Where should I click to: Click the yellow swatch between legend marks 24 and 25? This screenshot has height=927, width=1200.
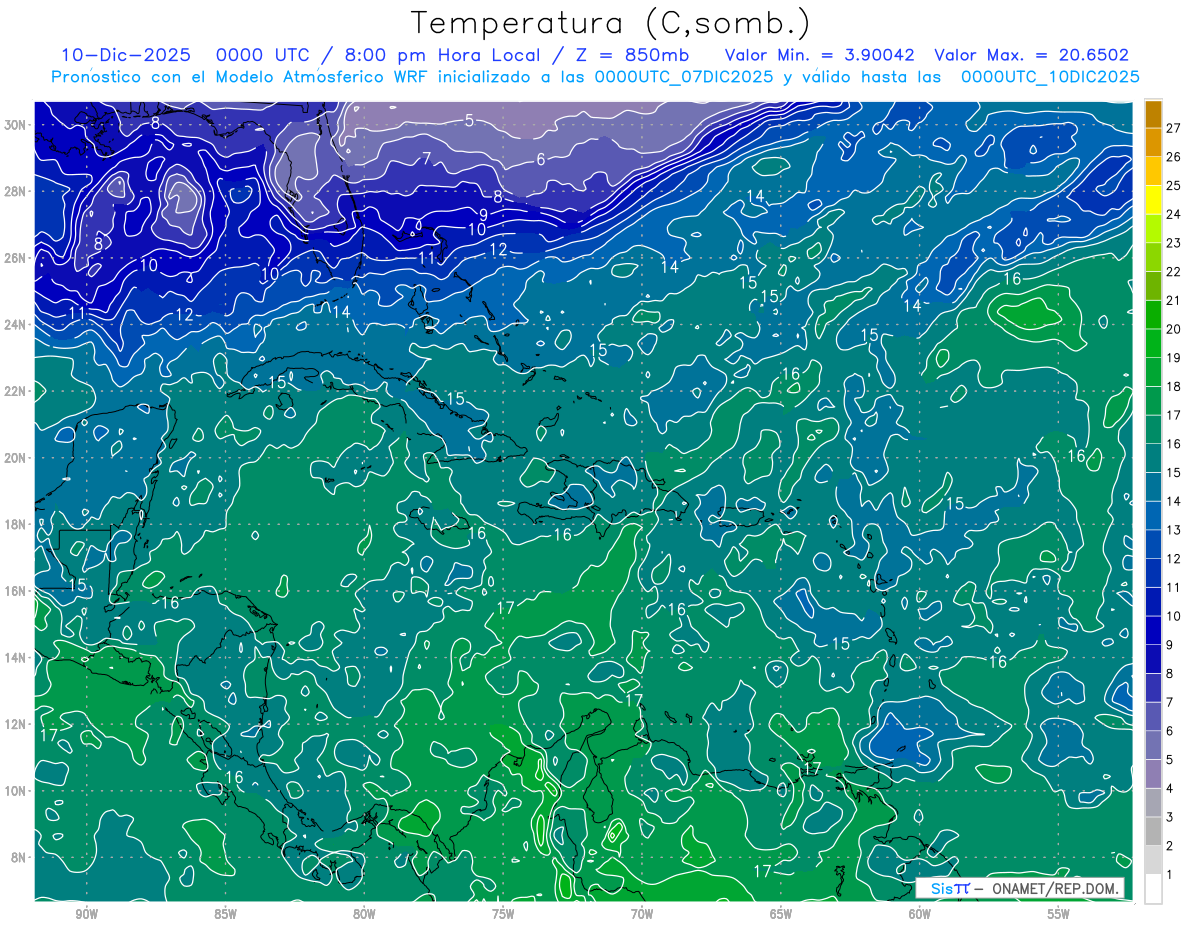click(x=1154, y=200)
